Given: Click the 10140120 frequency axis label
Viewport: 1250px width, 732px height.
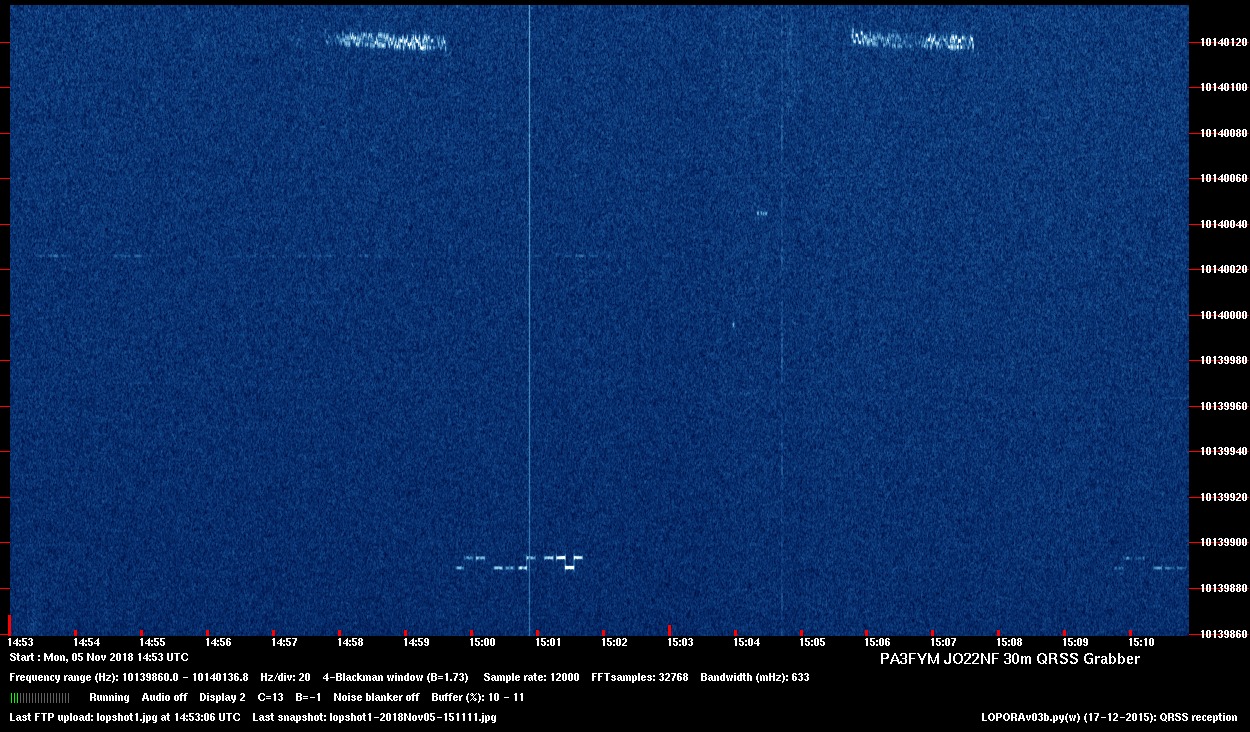Looking at the screenshot, I should click(1223, 42).
